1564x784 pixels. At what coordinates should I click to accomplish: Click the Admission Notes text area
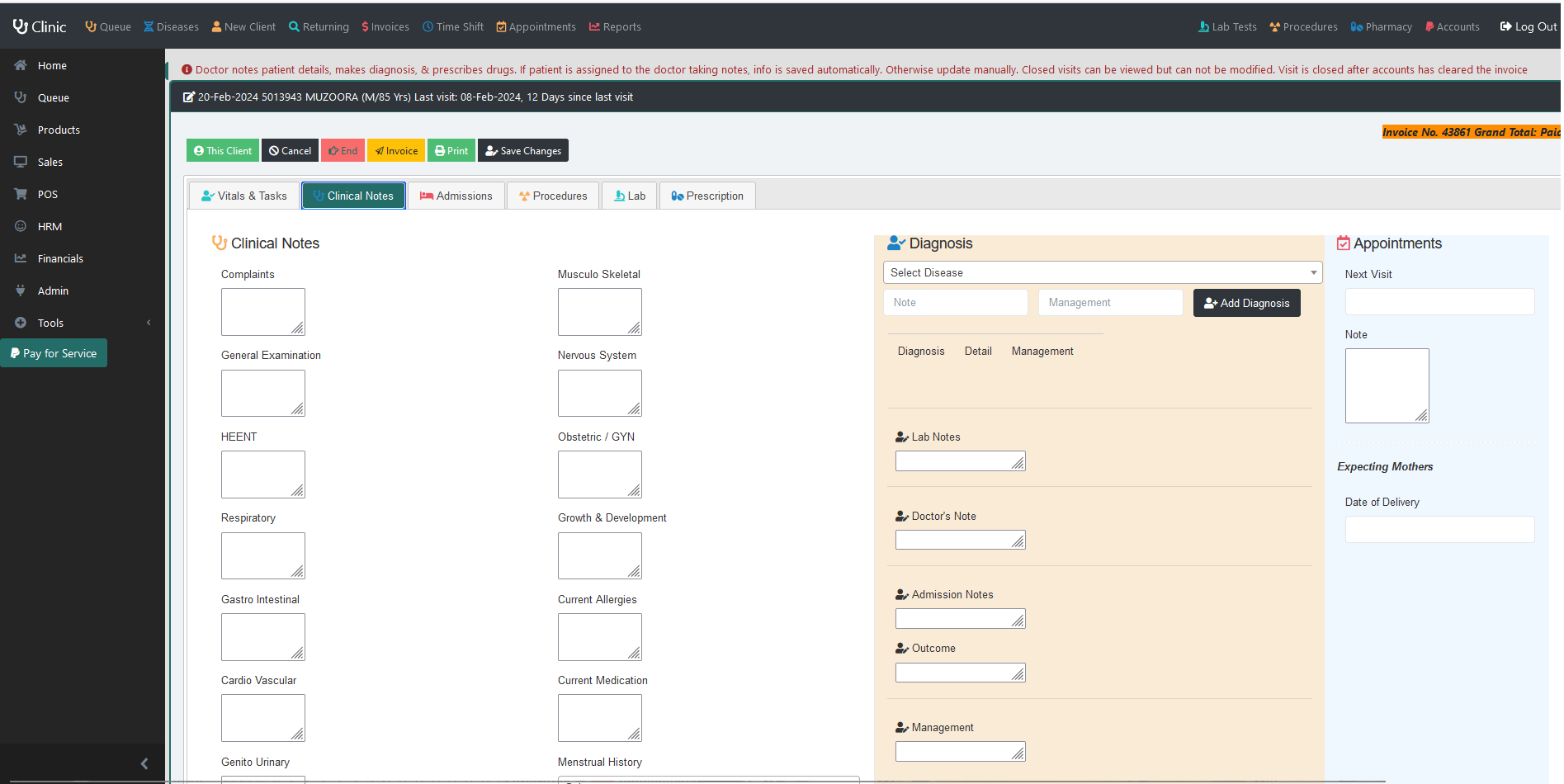pyautogui.click(x=961, y=619)
